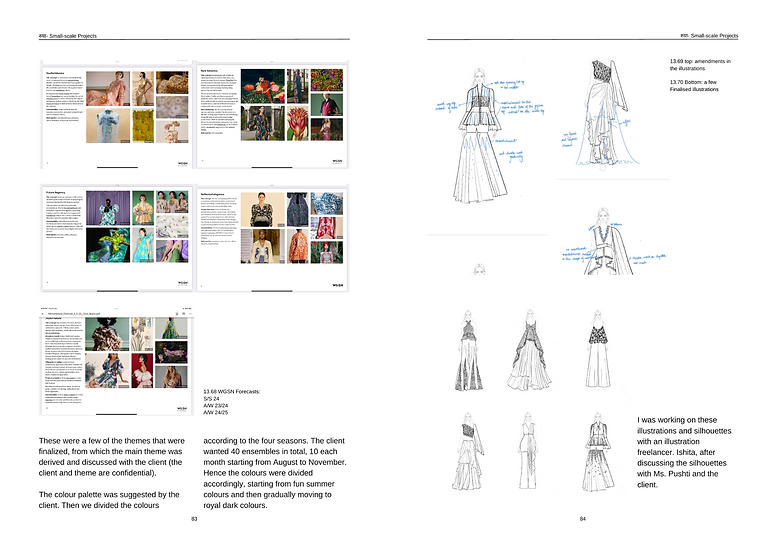This screenshot has width=777, height=549.
Task: Click the close X icon in PDF viewer screenshot
Action: coord(43,314)
